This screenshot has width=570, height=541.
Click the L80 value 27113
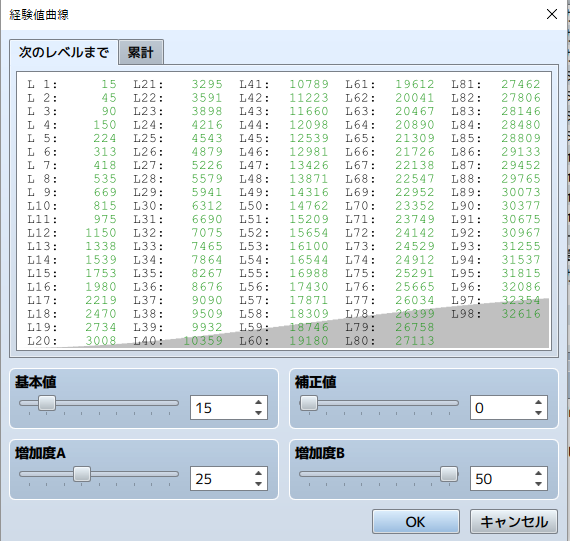pos(415,341)
